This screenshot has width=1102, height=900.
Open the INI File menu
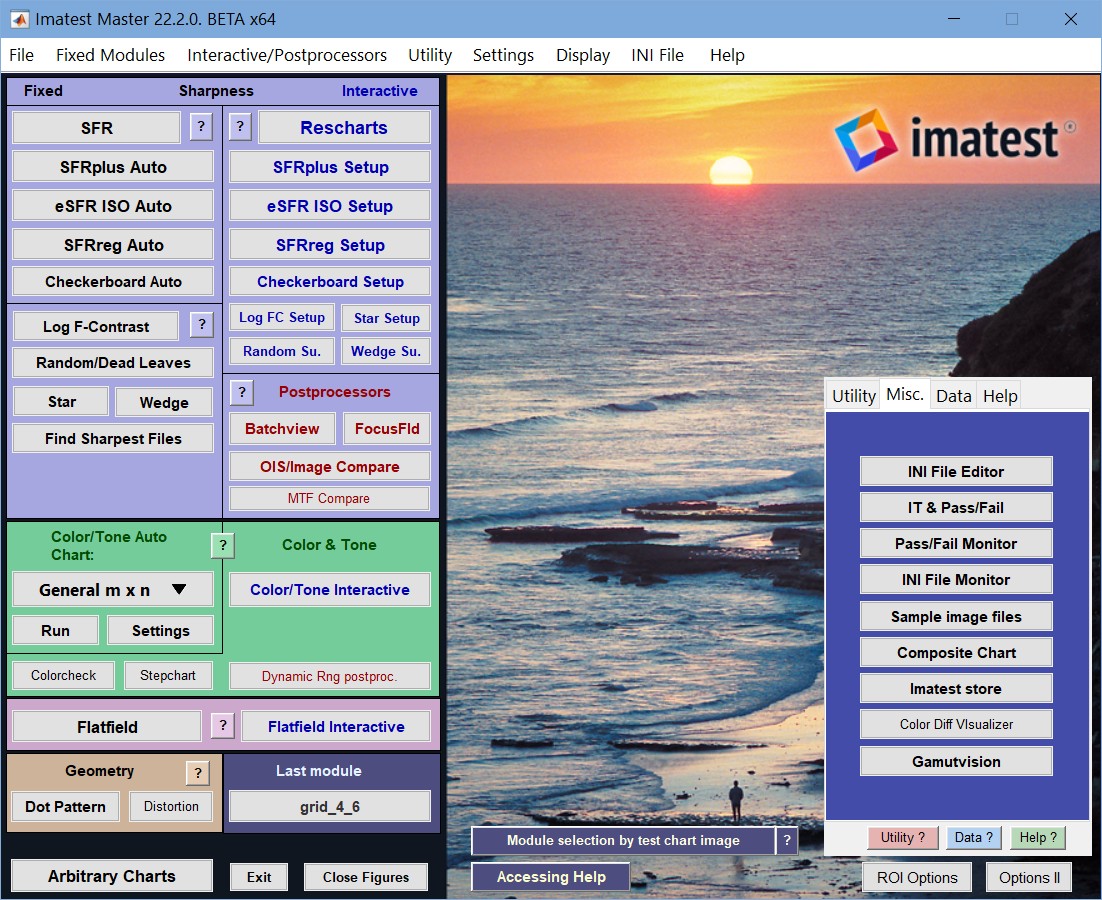[657, 55]
